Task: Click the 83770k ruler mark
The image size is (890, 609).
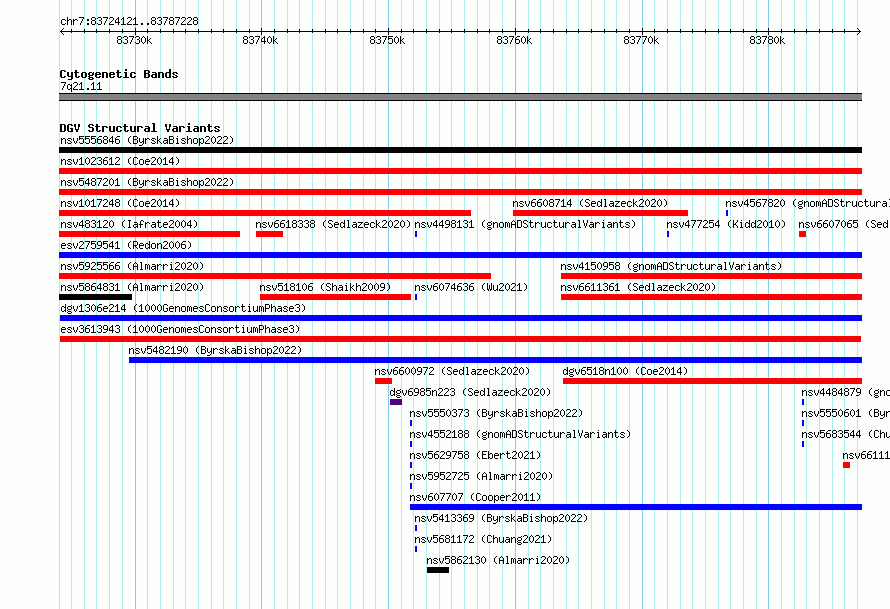Action: pyautogui.click(x=641, y=40)
